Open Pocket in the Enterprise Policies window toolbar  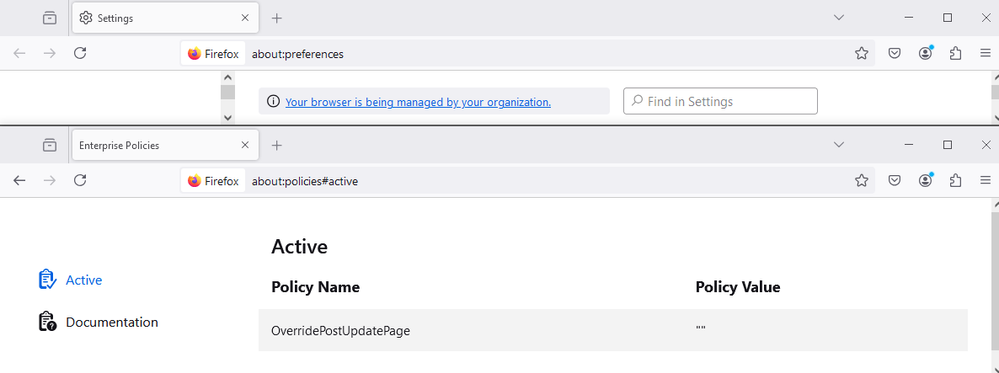pyautogui.click(x=895, y=181)
